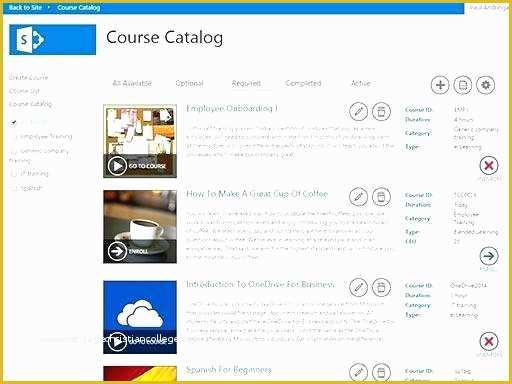Switch to the Required tab

click(246, 83)
